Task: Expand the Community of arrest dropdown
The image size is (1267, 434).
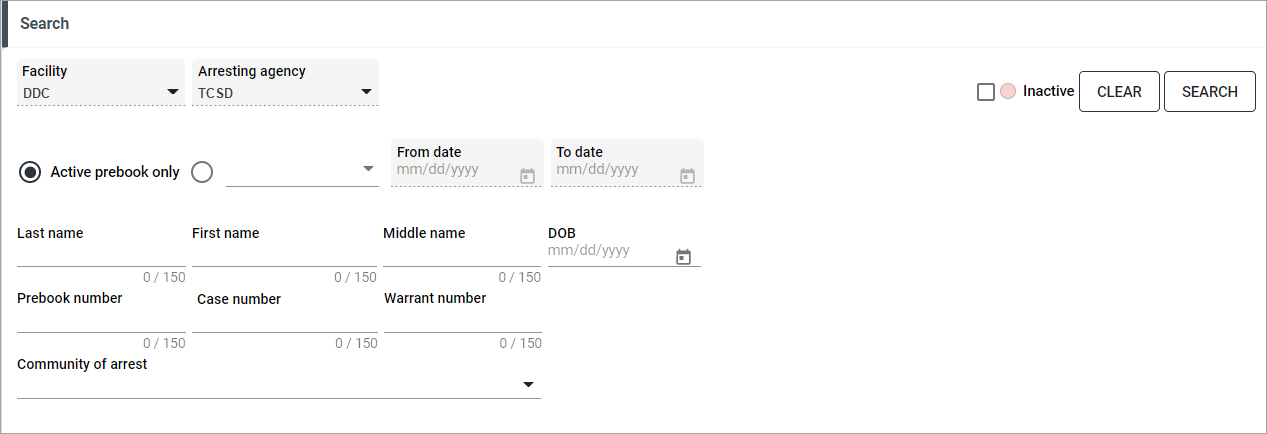Action: pyautogui.click(x=279, y=385)
